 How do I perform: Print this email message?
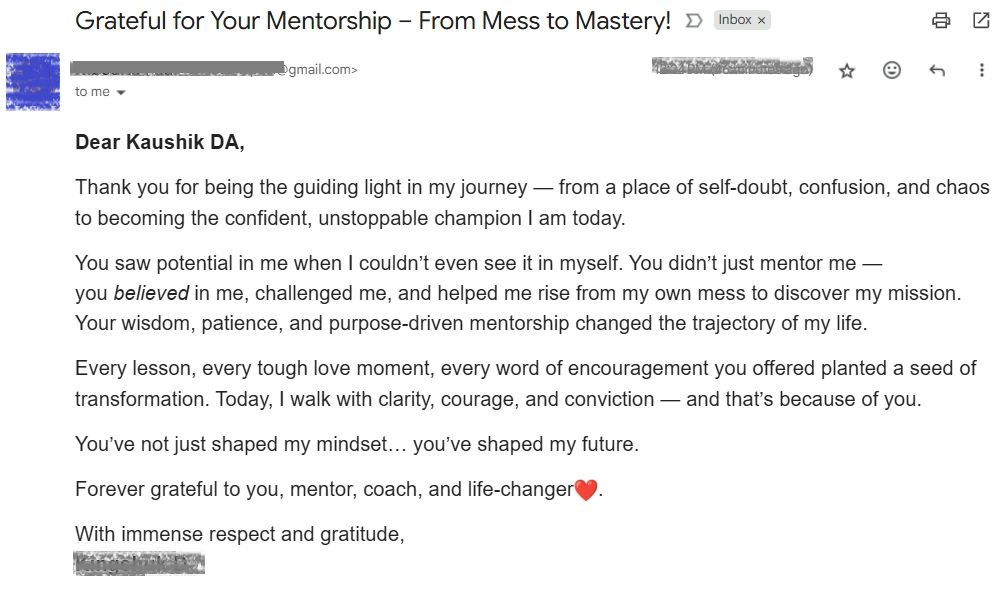tap(940, 20)
